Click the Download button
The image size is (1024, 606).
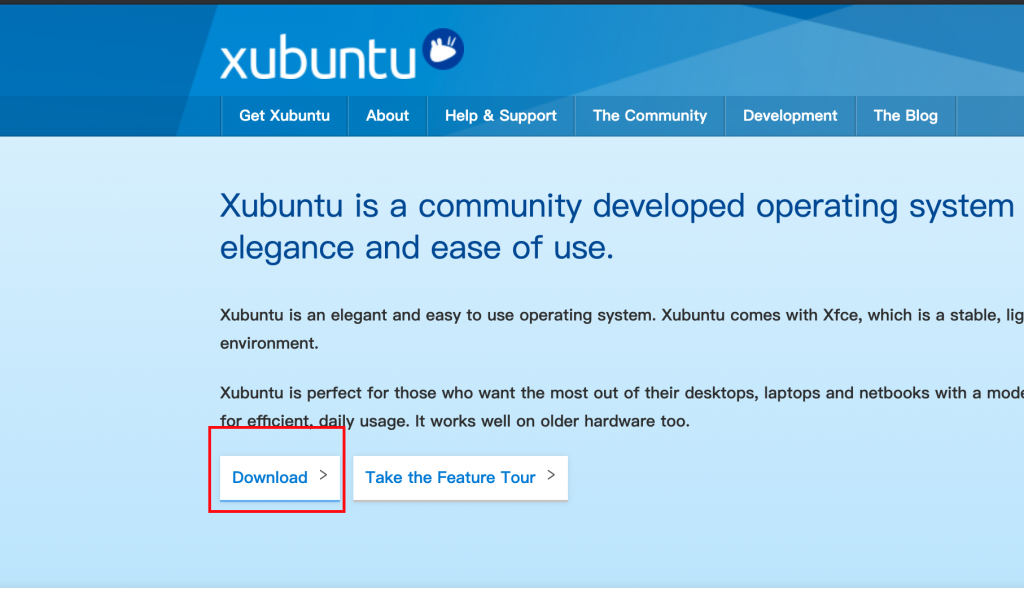point(280,478)
